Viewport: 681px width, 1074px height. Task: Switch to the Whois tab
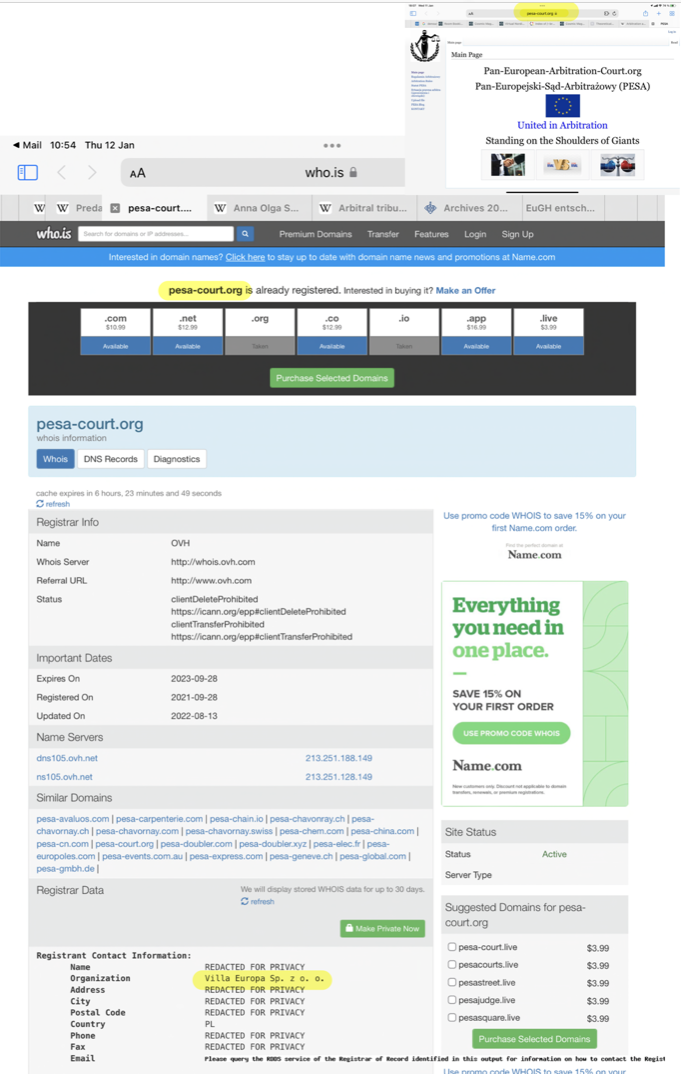tap(55, 459)
